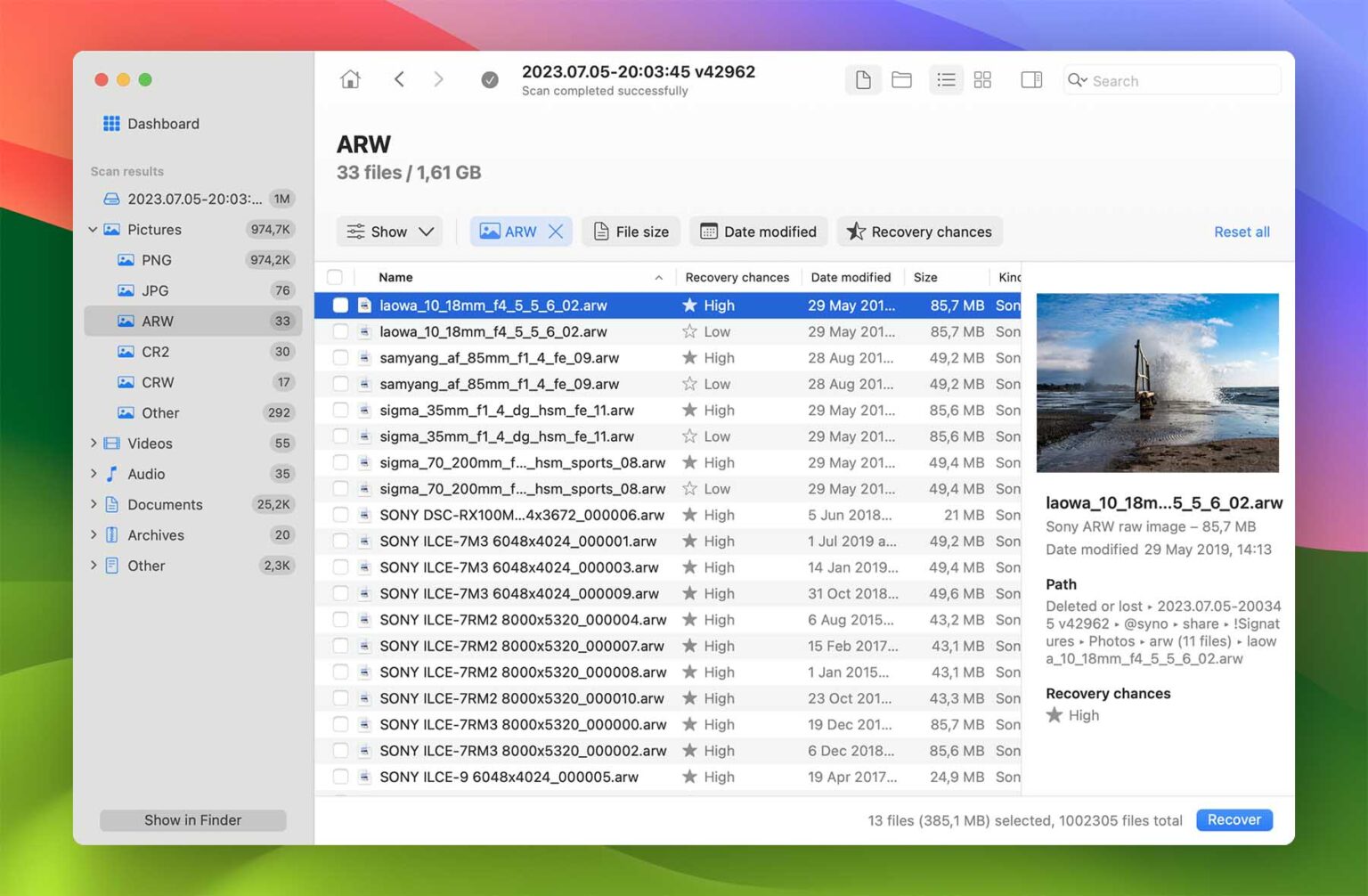Toggle the preview panel icon
The image size is (1368, 896).
(1030, 79)
